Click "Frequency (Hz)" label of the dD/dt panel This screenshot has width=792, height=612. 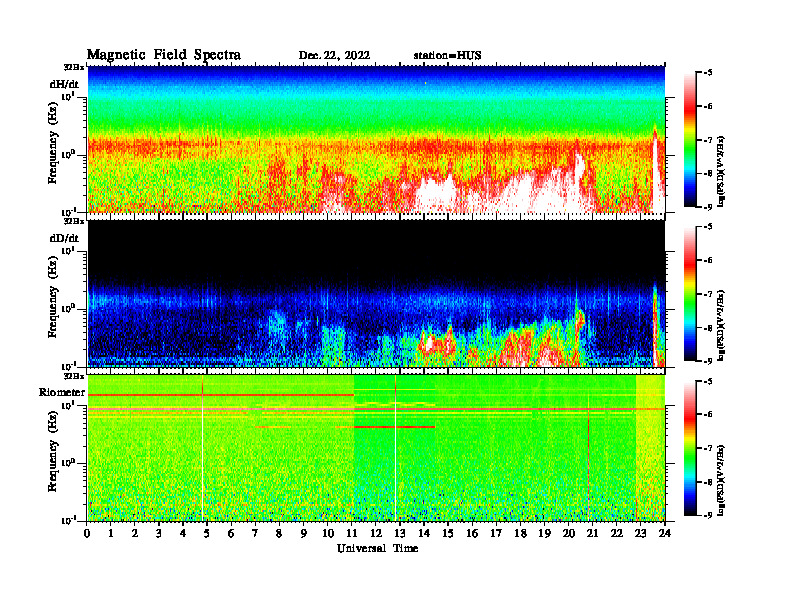pyautogui.click(x=53, y=297)
